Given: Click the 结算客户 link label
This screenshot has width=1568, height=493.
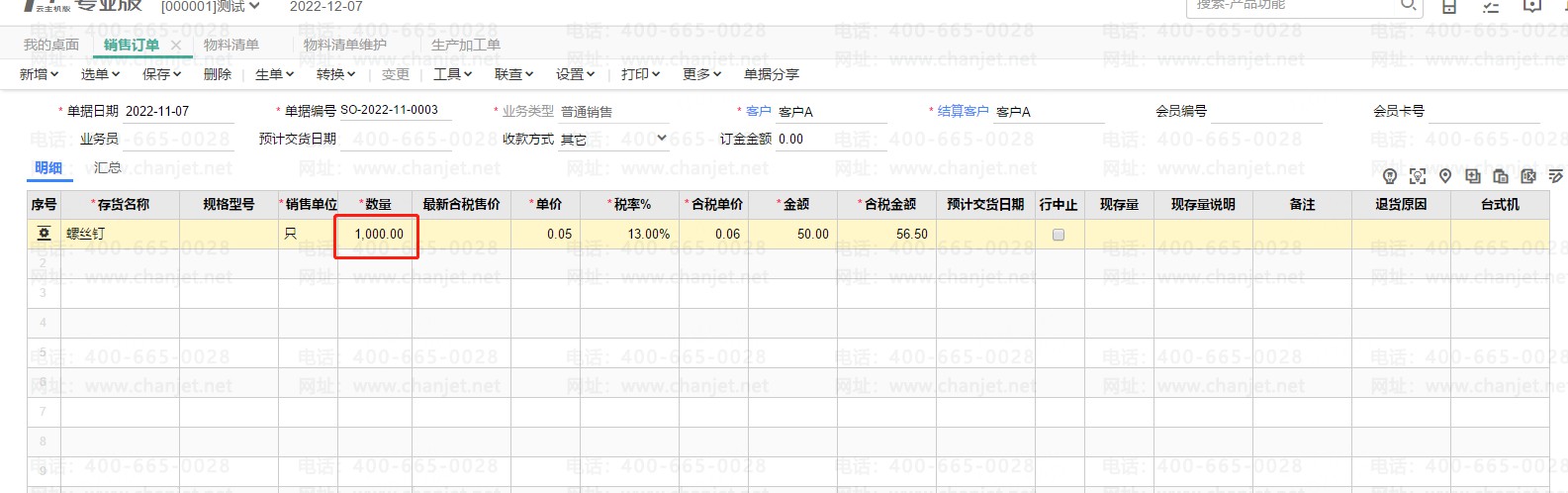Looking at the screenshot, I should click(964, 111).
